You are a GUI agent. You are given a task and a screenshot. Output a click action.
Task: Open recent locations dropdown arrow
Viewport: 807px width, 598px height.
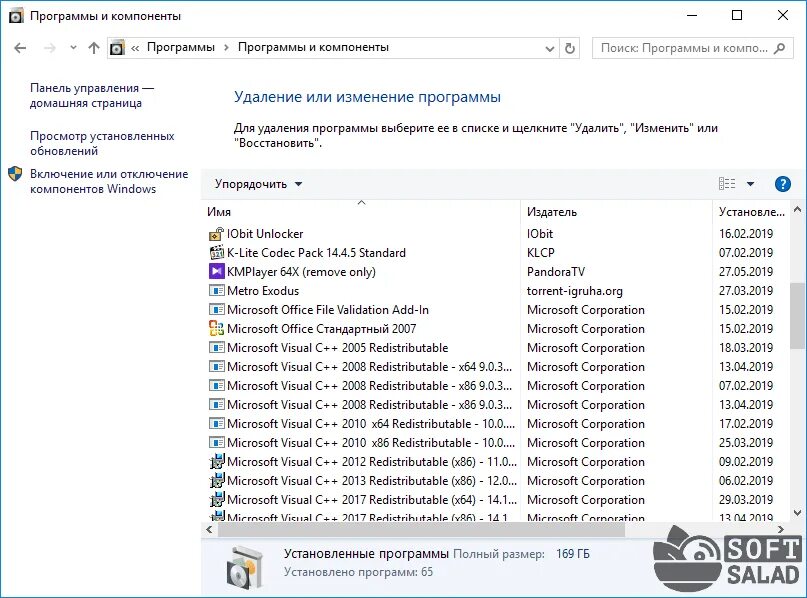(73, 48)
